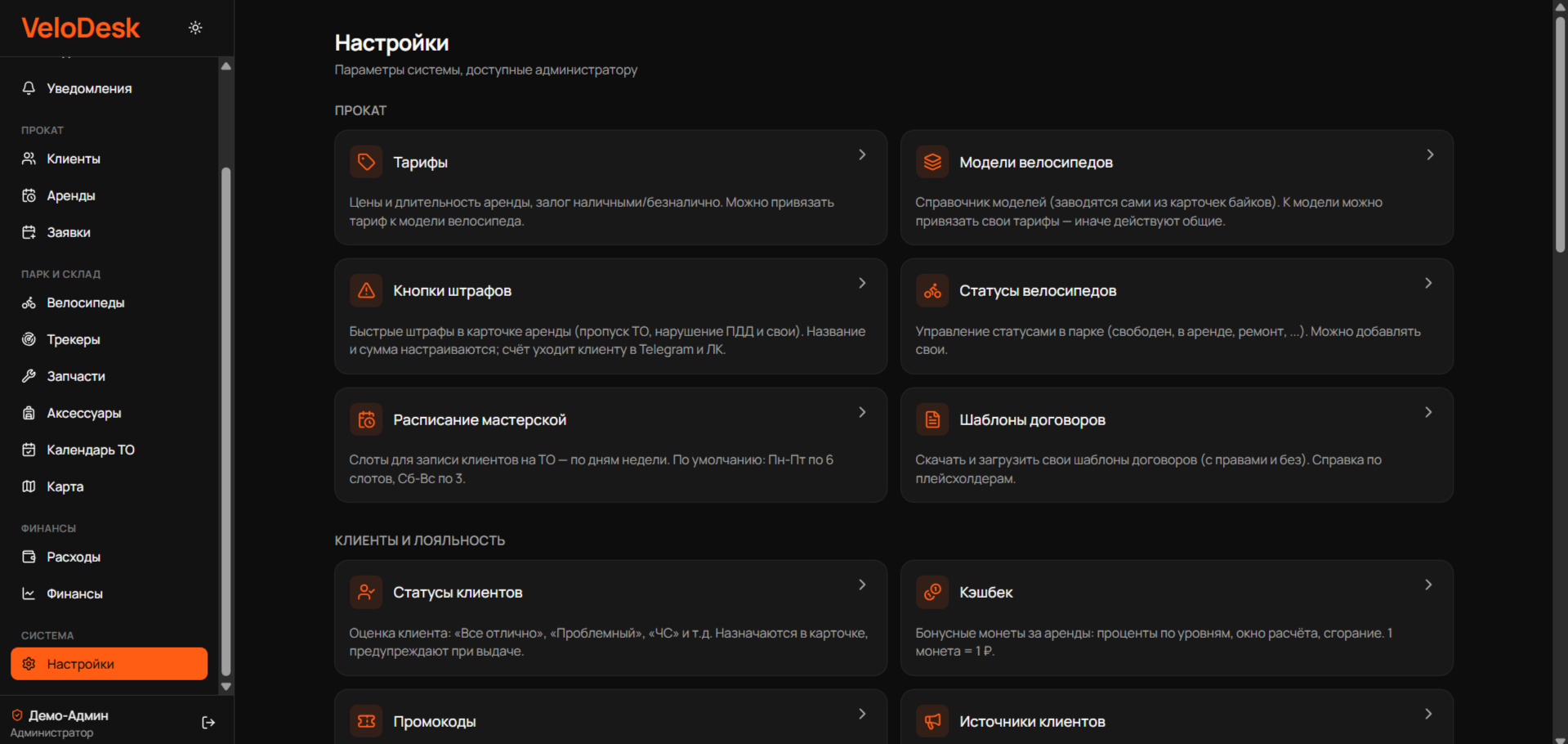Screen dimensions: 1568x744
Task: Select the active Настройки sidebar button
Action: pos(109,664)
